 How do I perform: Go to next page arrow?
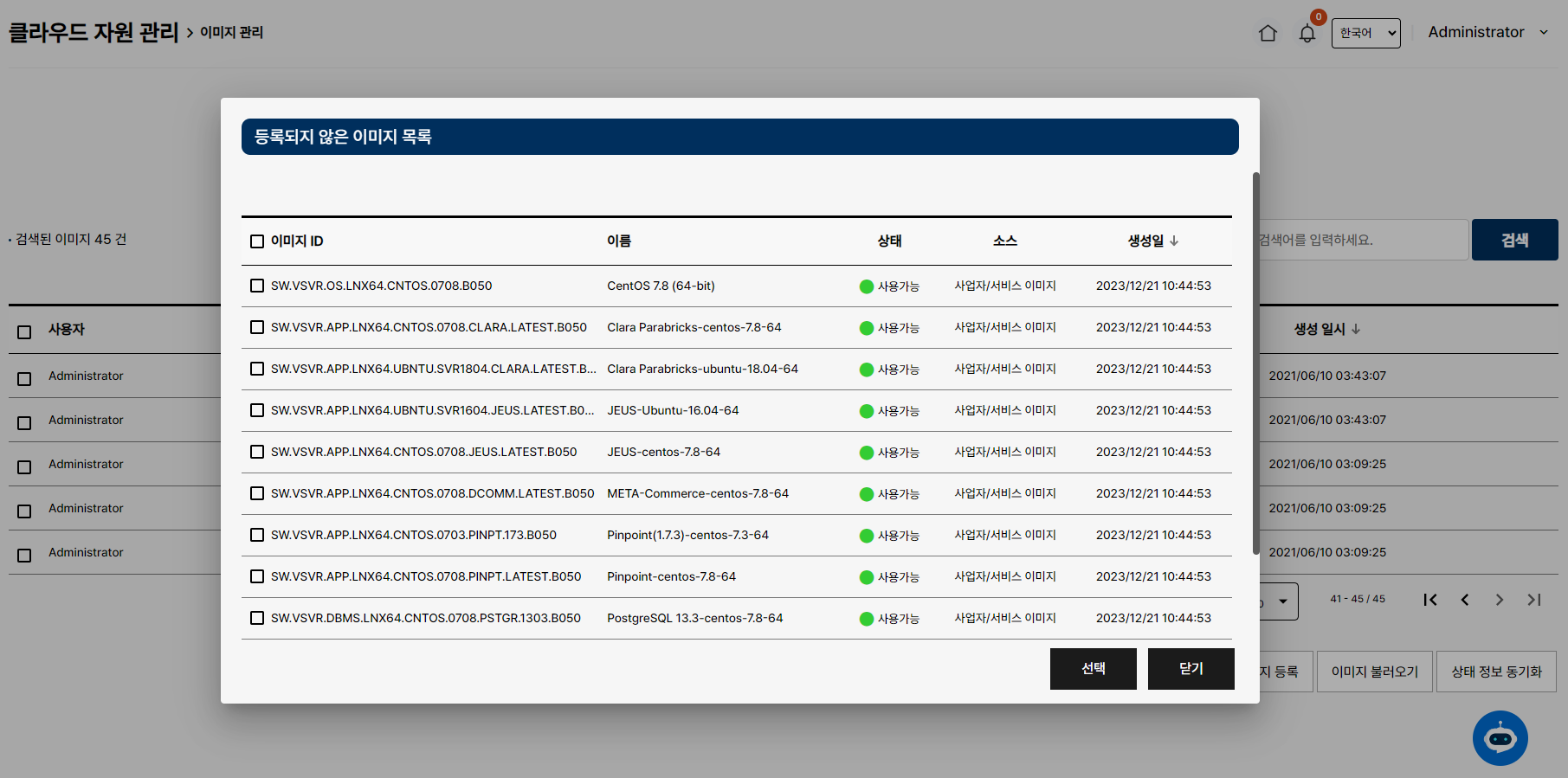[1500, 600]
